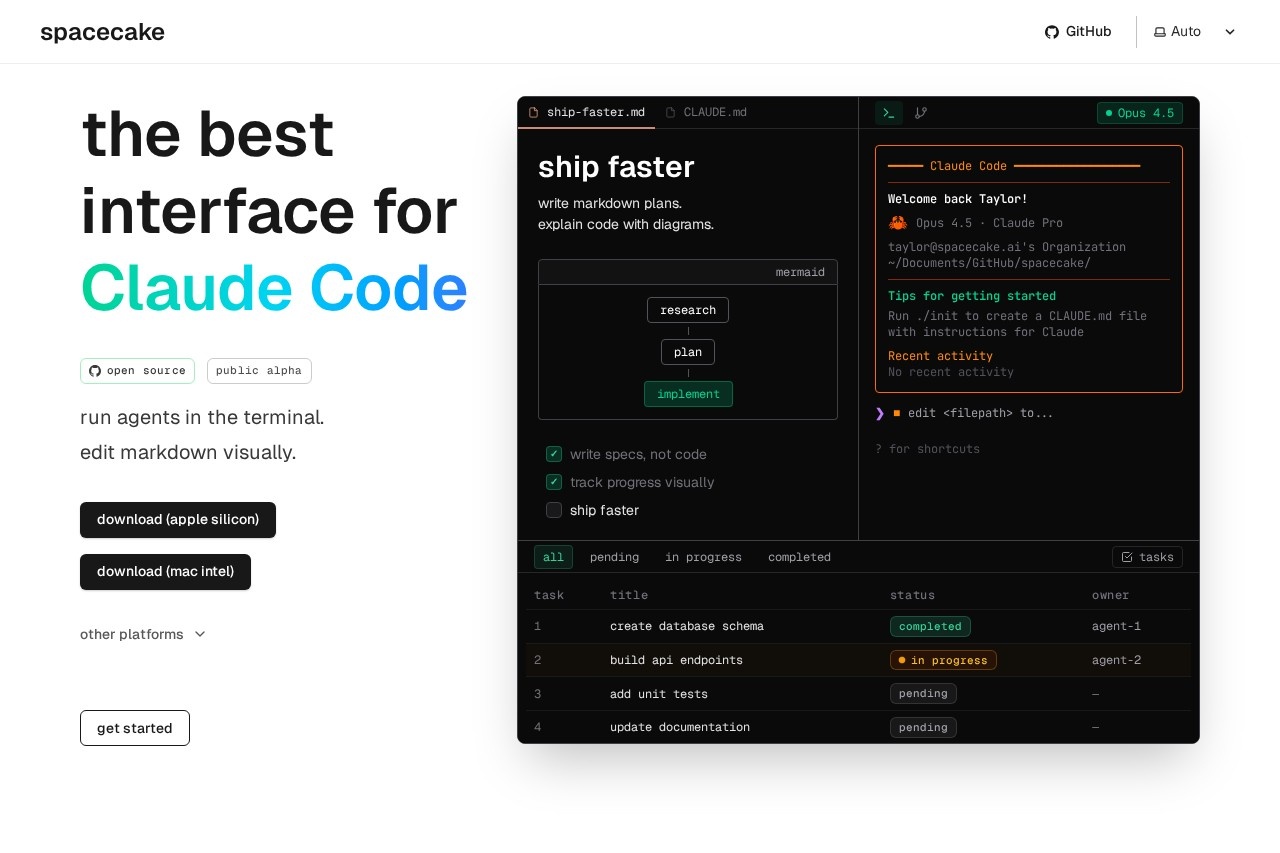This screenshot has width=1280, height=853.
Task: Open the Opus 4.5 model selector
Action: pos(1139,113)
